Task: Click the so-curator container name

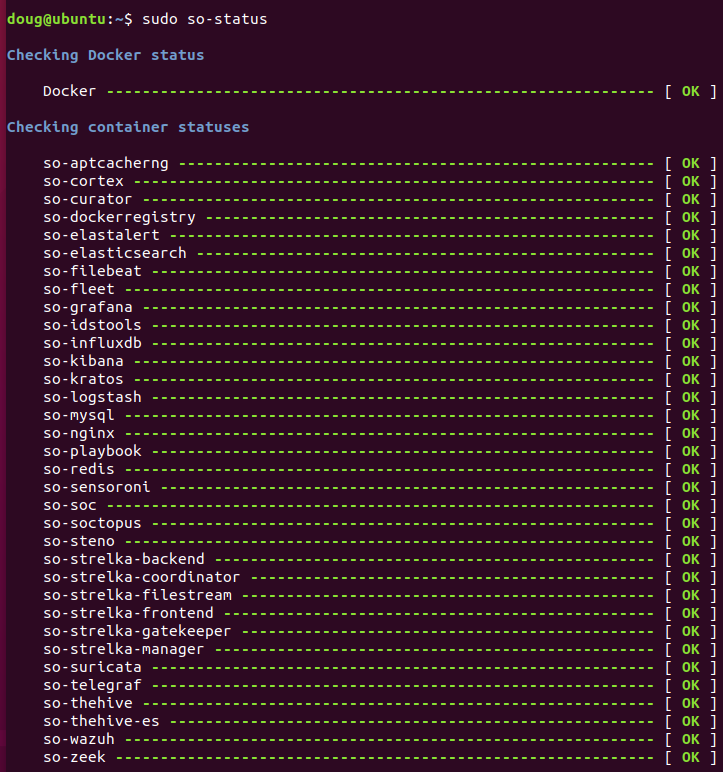Action: point(88,199)
